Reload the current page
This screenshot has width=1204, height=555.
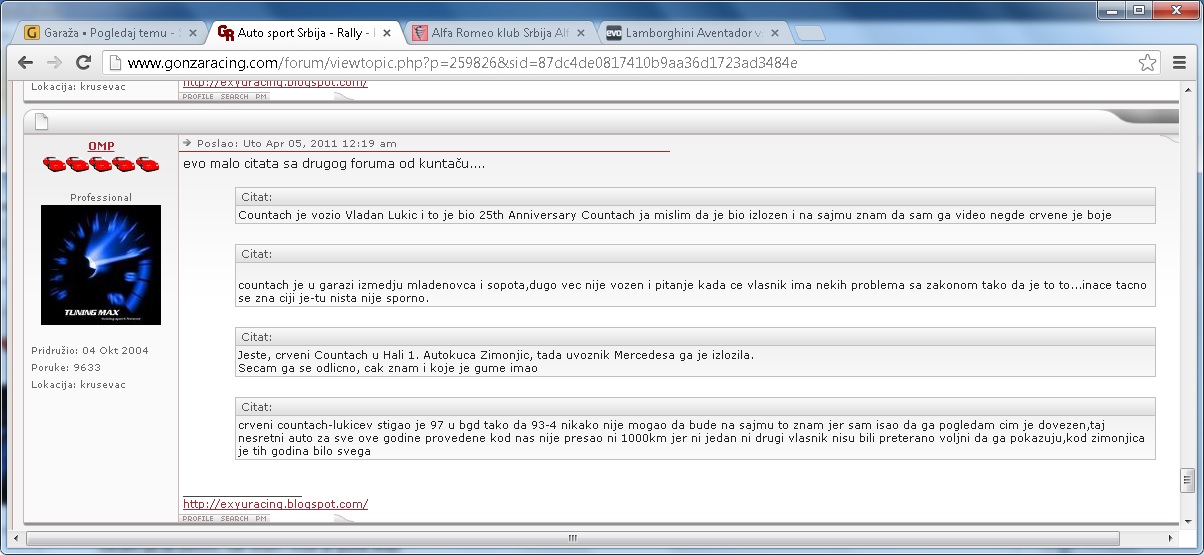coord(84,62)
